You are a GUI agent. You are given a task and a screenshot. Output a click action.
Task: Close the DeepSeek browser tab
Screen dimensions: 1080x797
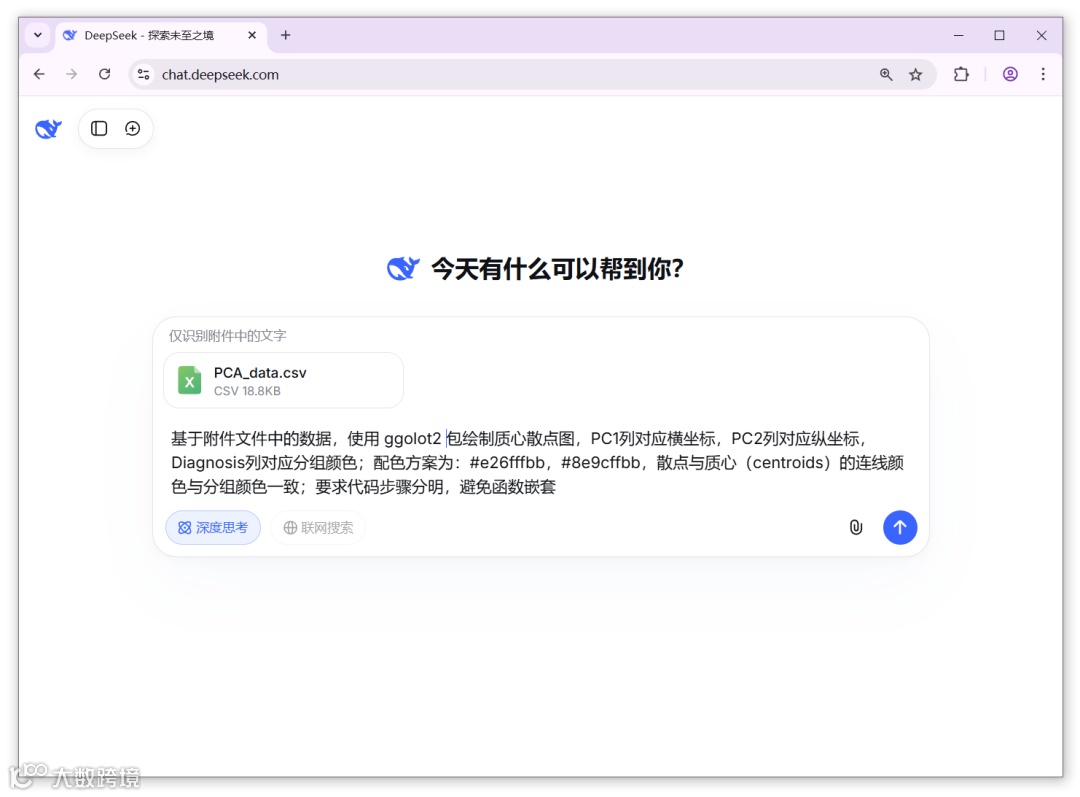(x=252, y=35)
